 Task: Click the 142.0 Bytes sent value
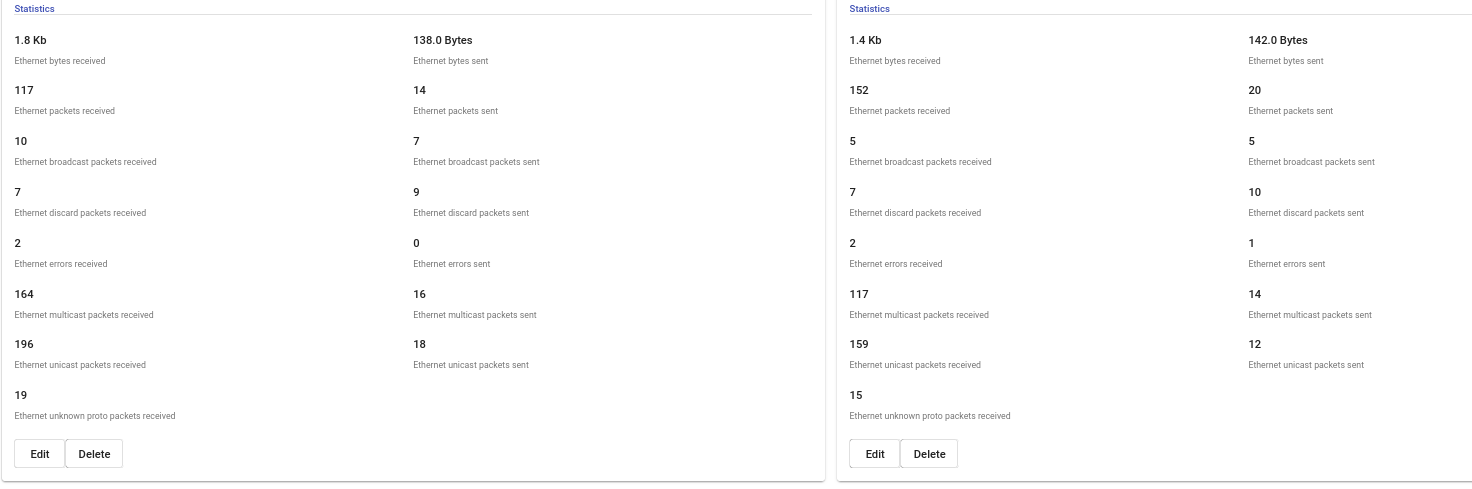(1277, 41)
